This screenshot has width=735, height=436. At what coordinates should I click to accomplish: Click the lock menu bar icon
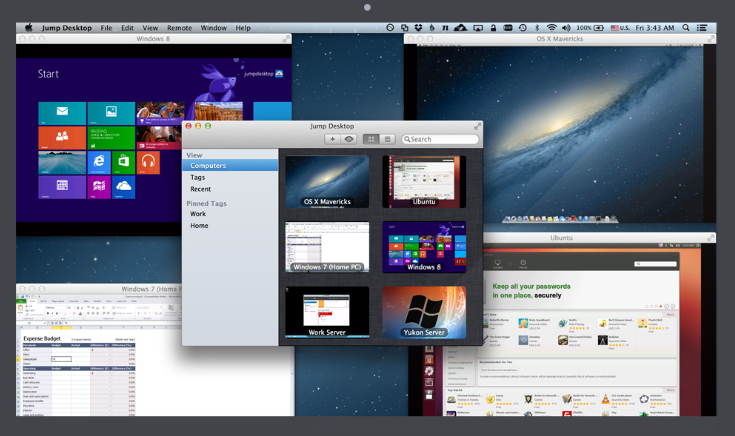tap(493, 28)
